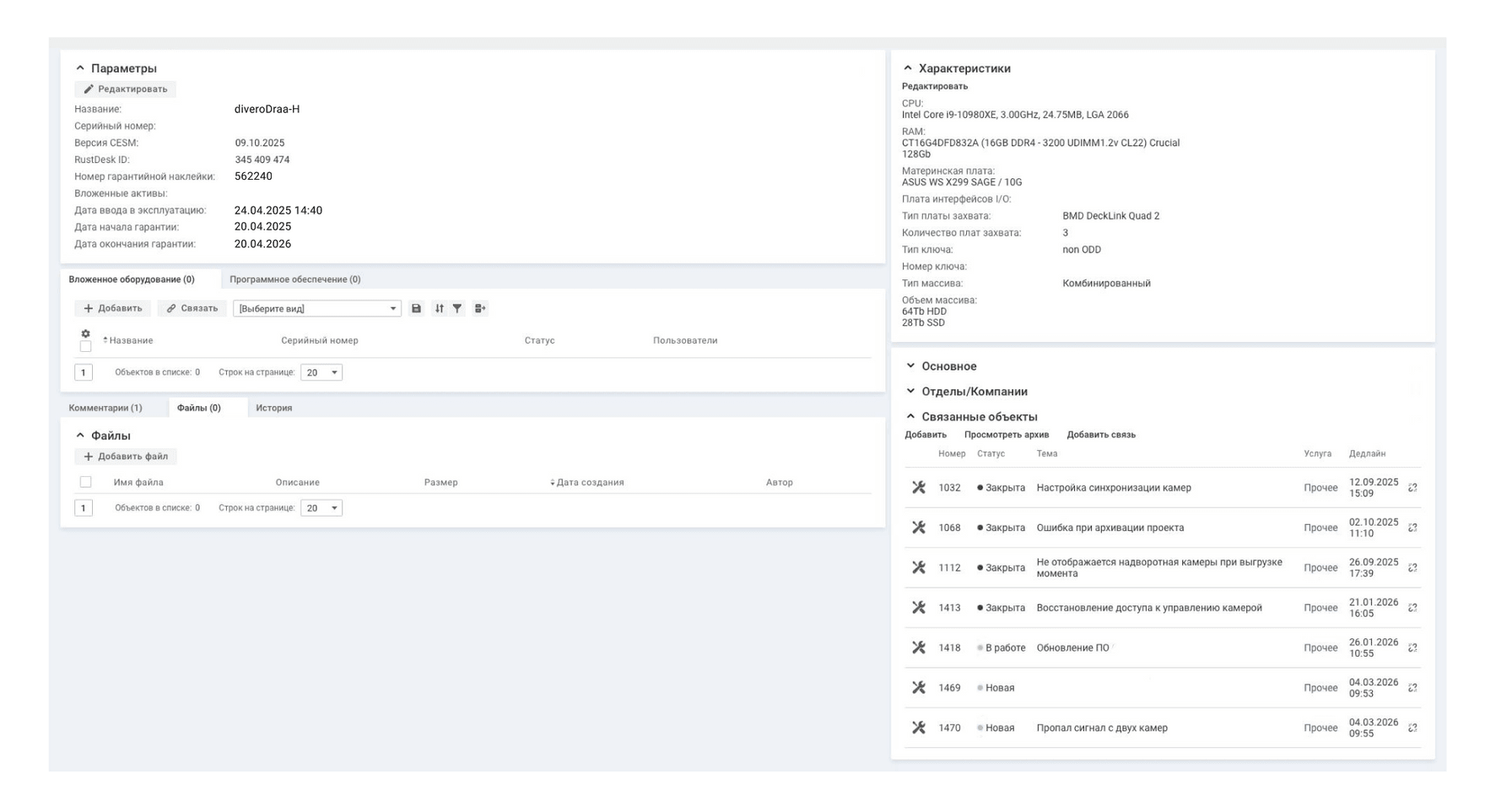Open the 'Выберите вид' view dropdown
Image resolution: width=1512 pixels, height=812 pixels.
316,309
